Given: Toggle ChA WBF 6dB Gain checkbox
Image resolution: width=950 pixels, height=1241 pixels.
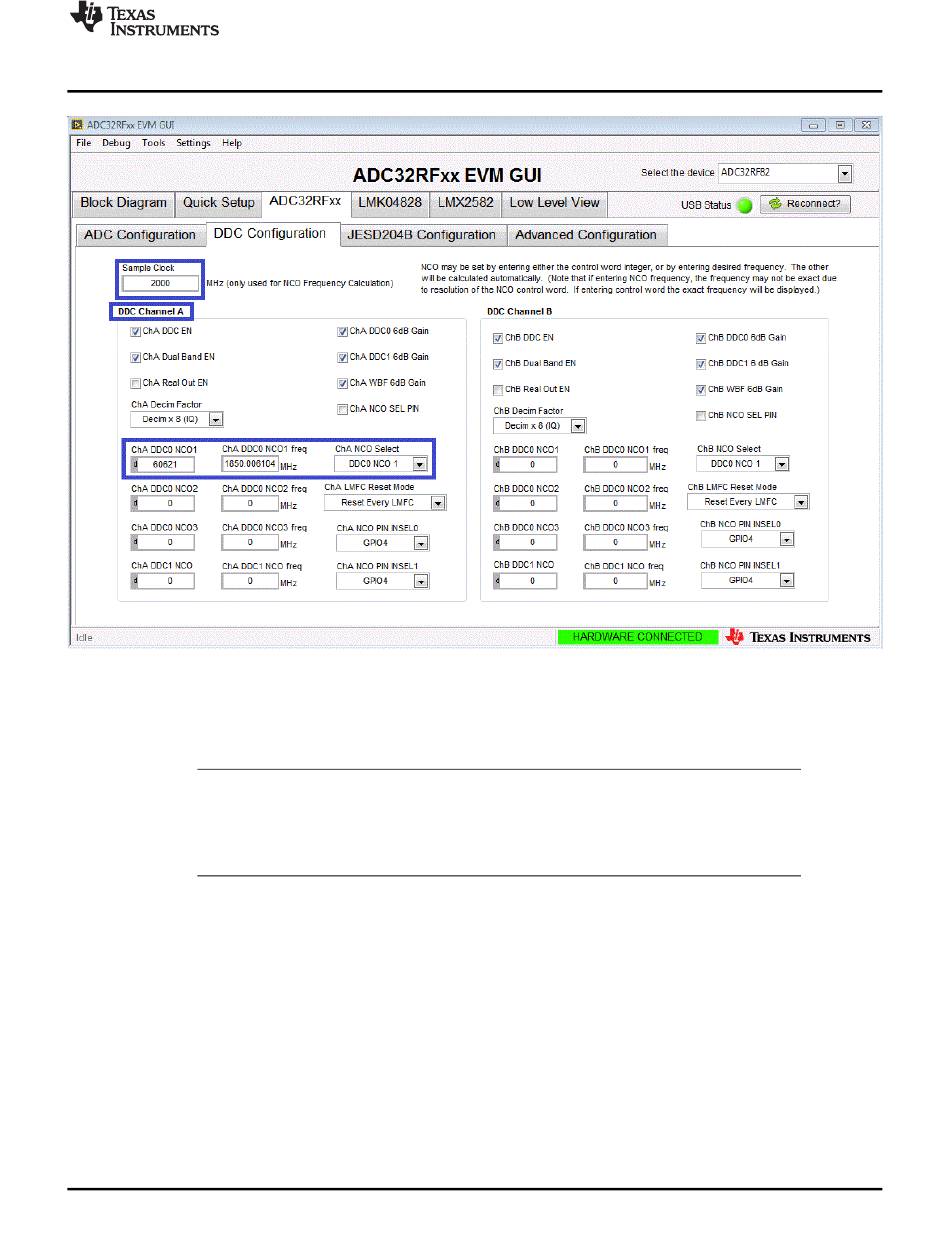Looking at the screenshot, I should pos(343,383).
